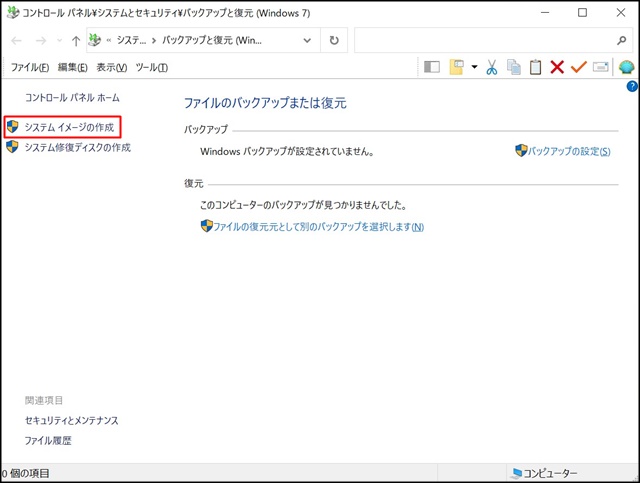Click the yellow folder view icon

click(457, 67)
